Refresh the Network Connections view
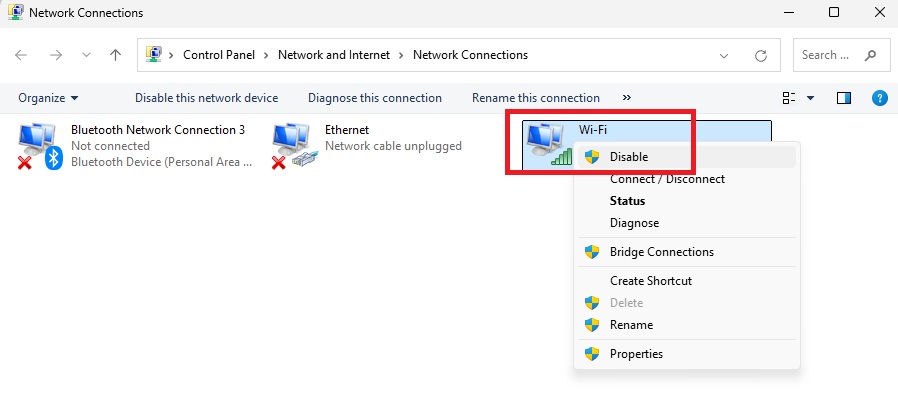The image size is (898, 399). point(761,56)
